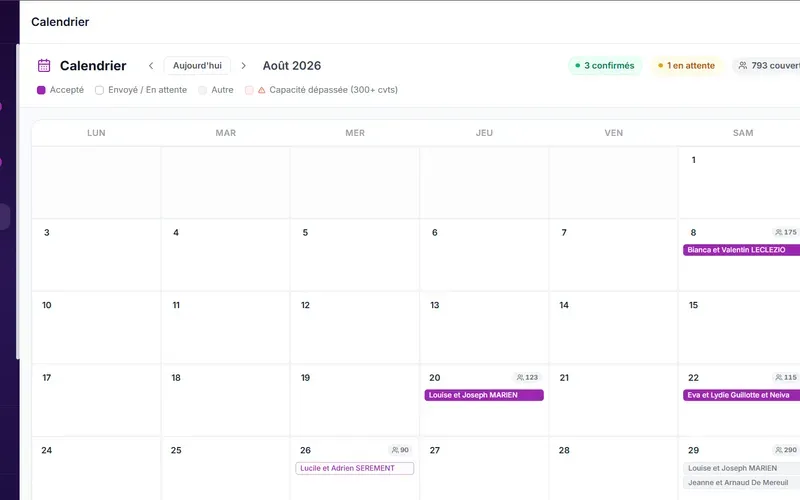
Task: Click the Capacité dépassée (300+ cvts) label
Action: click(x=334, y=90)
